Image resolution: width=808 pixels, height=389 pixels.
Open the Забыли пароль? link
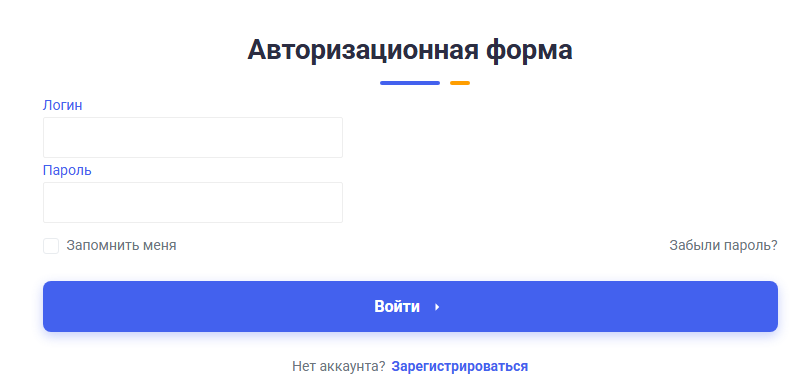tap(723, 246)
